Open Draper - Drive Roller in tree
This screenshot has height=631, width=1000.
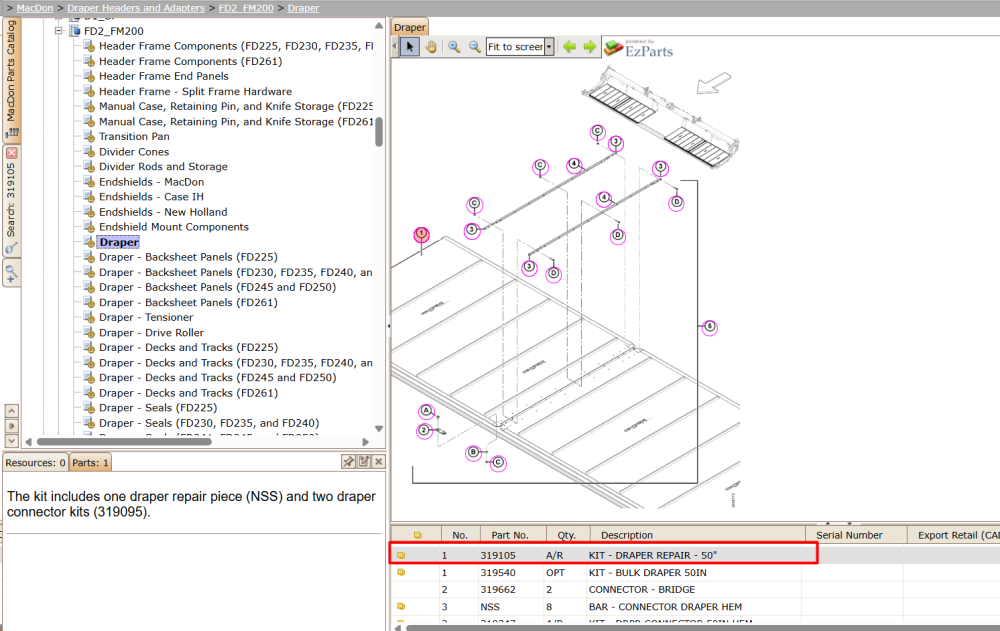[x=151, y=332]
